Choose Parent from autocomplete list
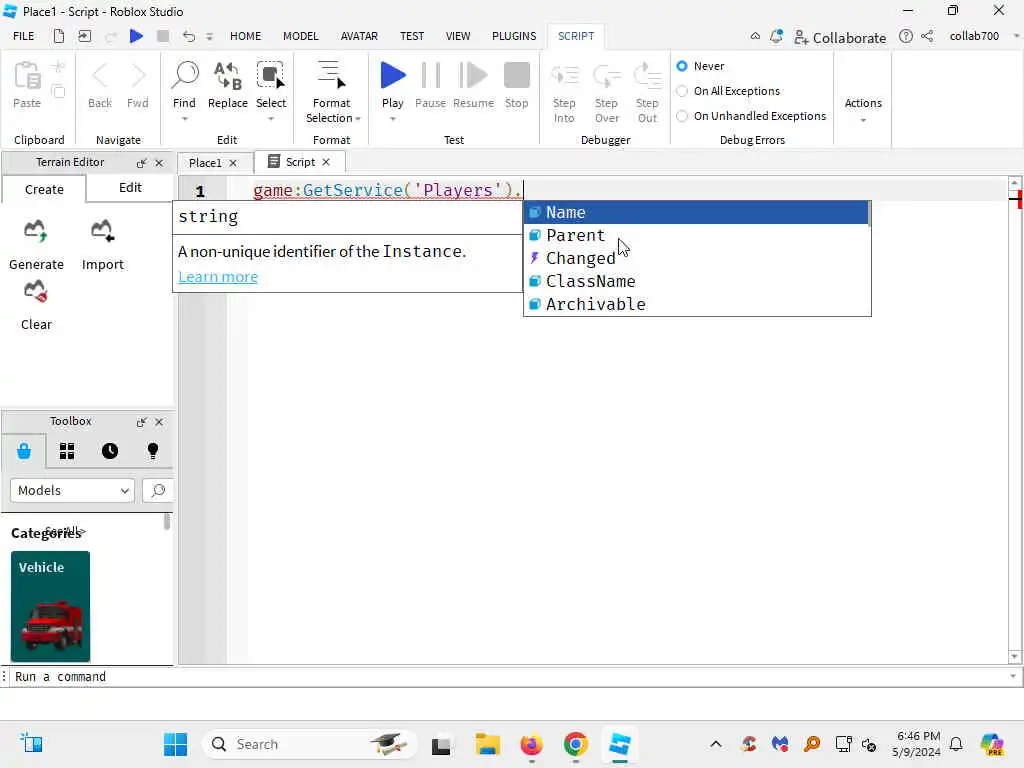Viewport: 1024px width, 768px height. pyautogui.click(x=697, y=235)
